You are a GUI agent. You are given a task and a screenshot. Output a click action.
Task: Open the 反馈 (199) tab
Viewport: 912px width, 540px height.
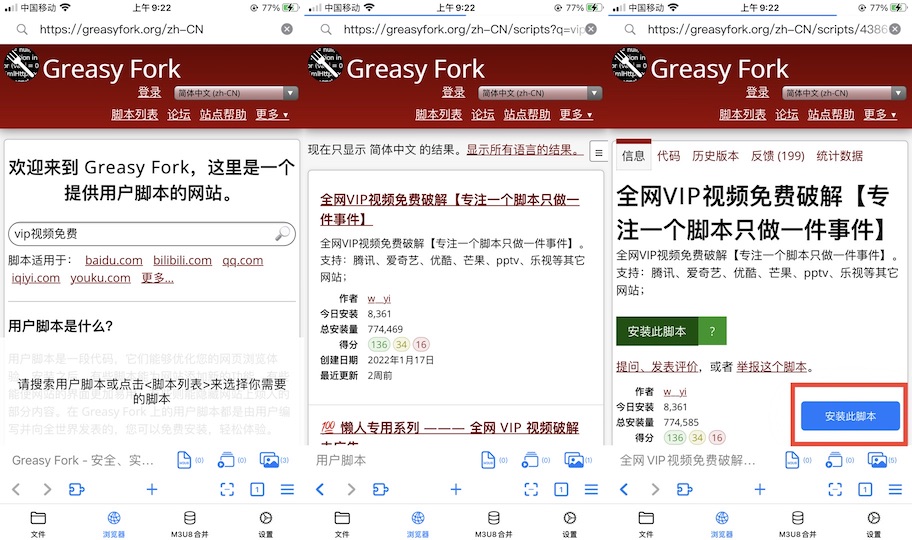778,155
